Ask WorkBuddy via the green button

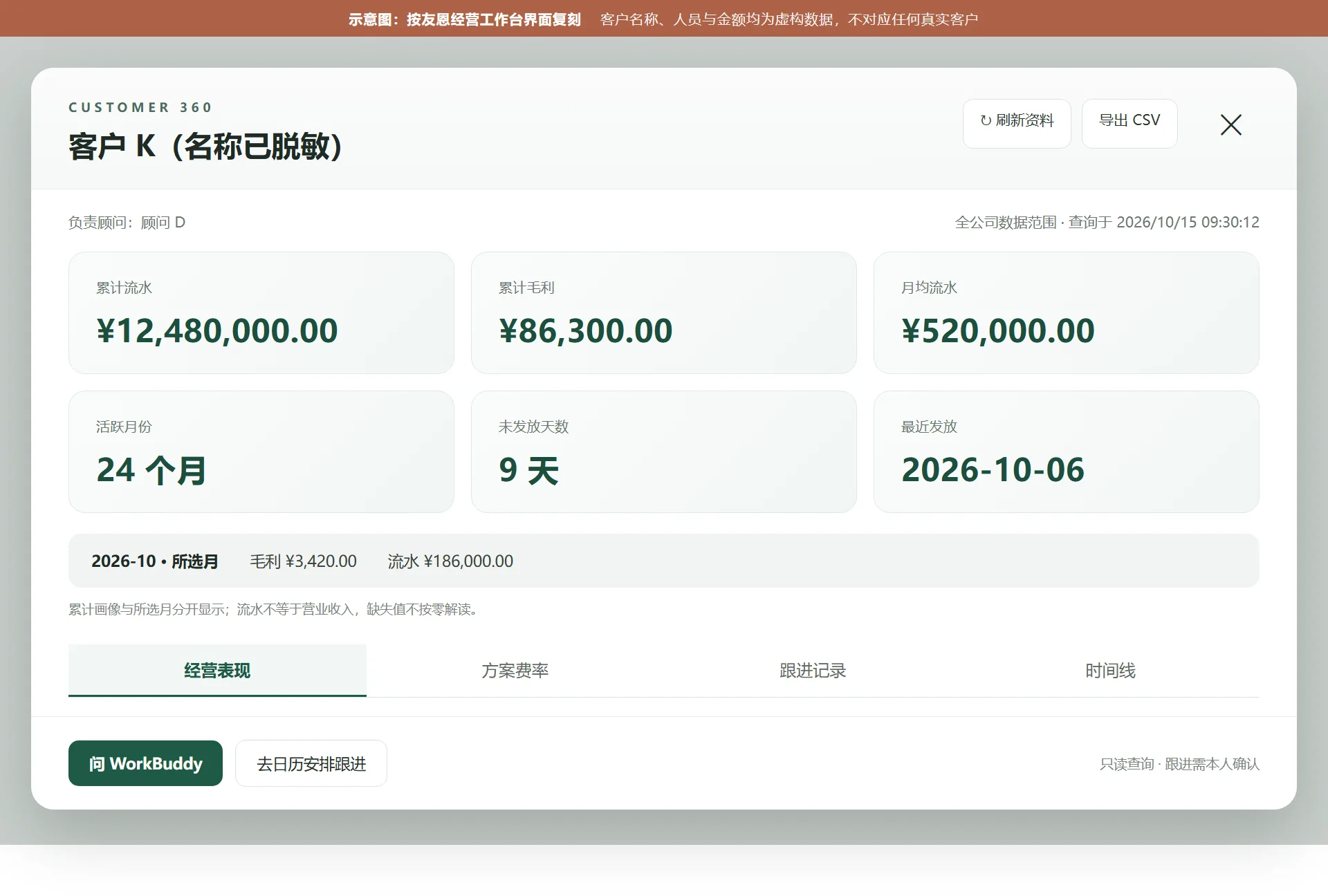click(145, 763)
